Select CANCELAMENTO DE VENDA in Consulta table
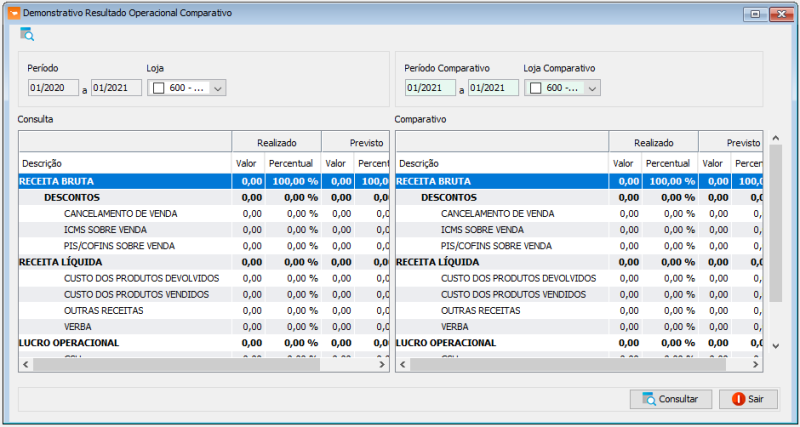The height and width of the screenshot is (427, 800). tap(204, 214)
